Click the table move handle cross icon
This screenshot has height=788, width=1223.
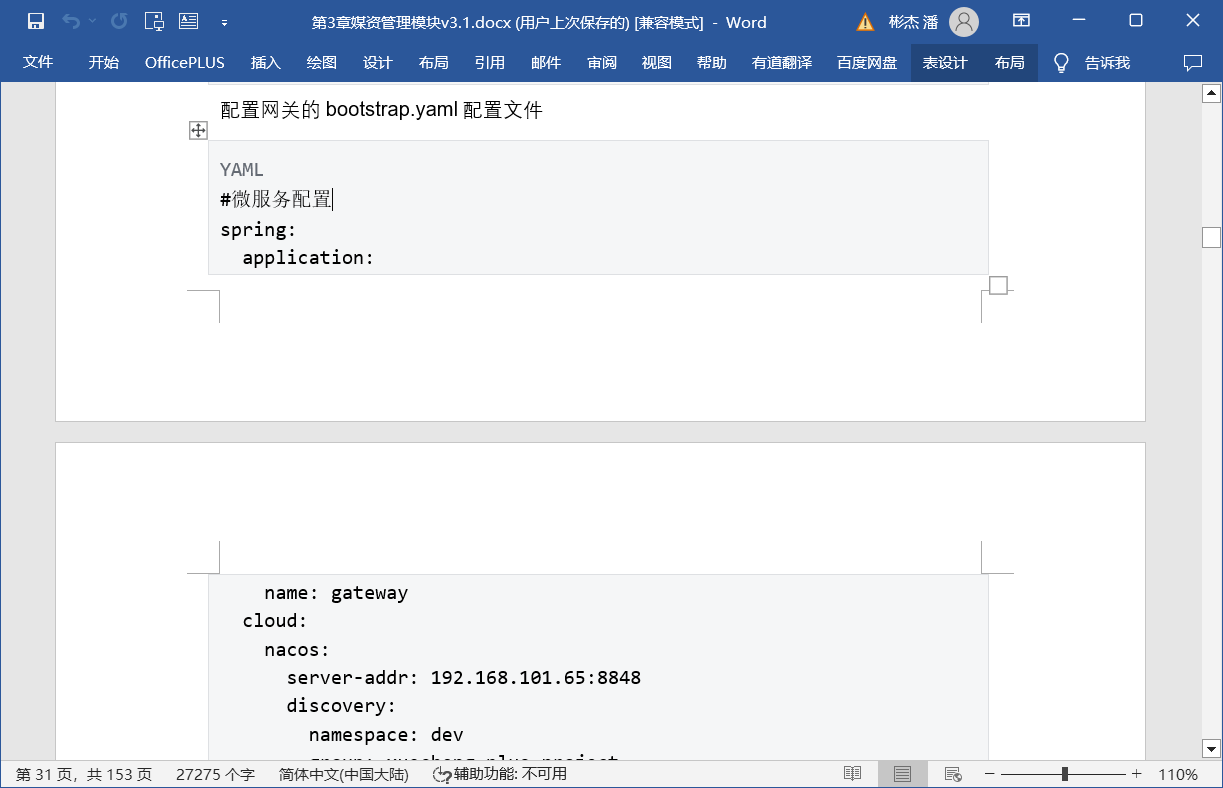coord(198,130)
